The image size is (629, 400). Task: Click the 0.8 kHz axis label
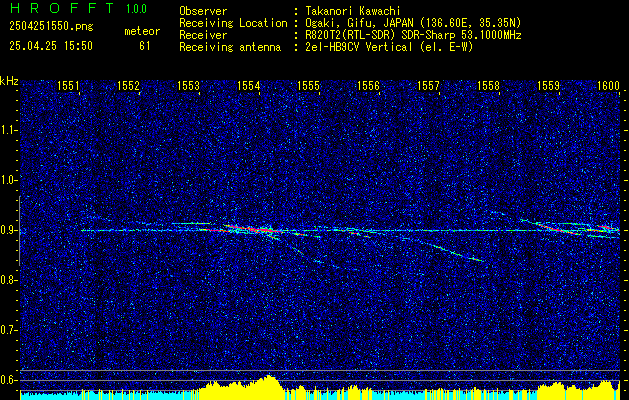tap(7, 280)
